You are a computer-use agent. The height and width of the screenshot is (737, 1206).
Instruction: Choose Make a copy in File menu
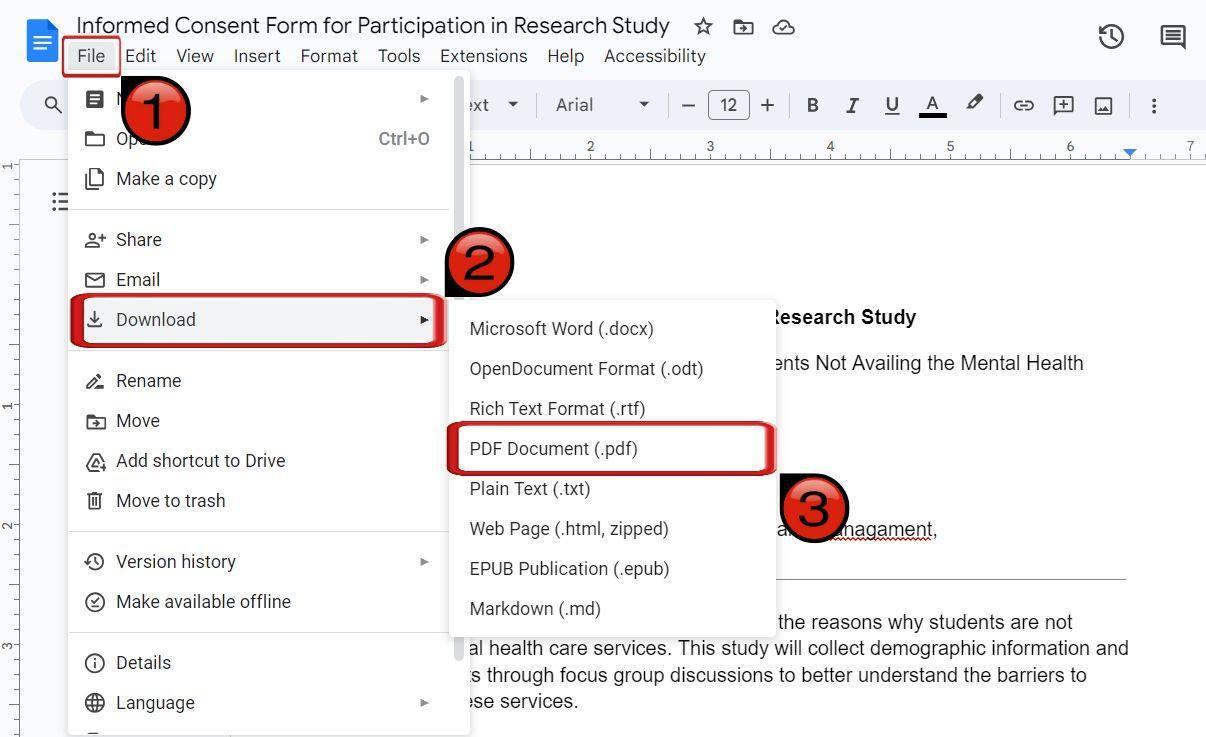pyautogui.click(x=260, y=179)
